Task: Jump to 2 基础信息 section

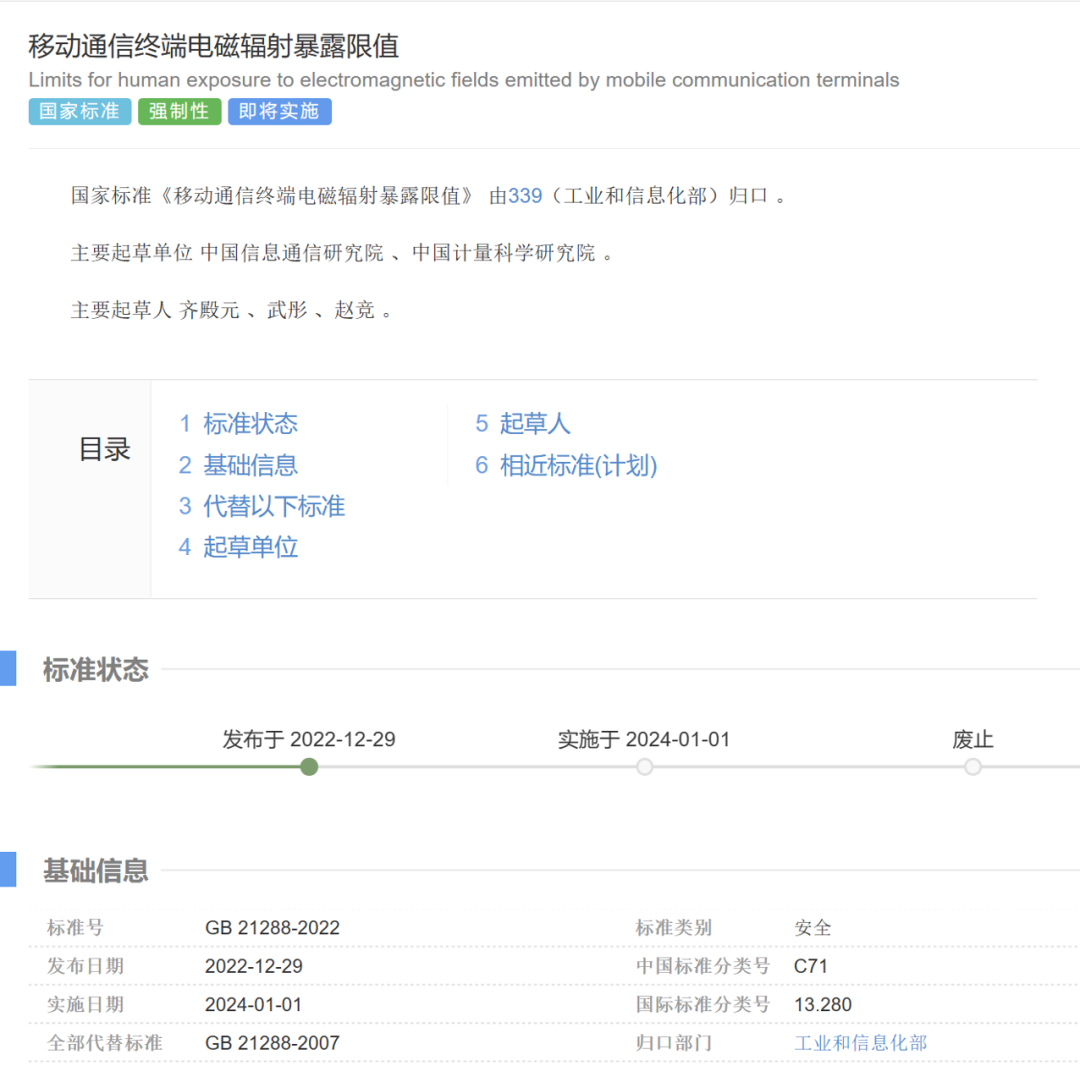Action: point(239,465)
